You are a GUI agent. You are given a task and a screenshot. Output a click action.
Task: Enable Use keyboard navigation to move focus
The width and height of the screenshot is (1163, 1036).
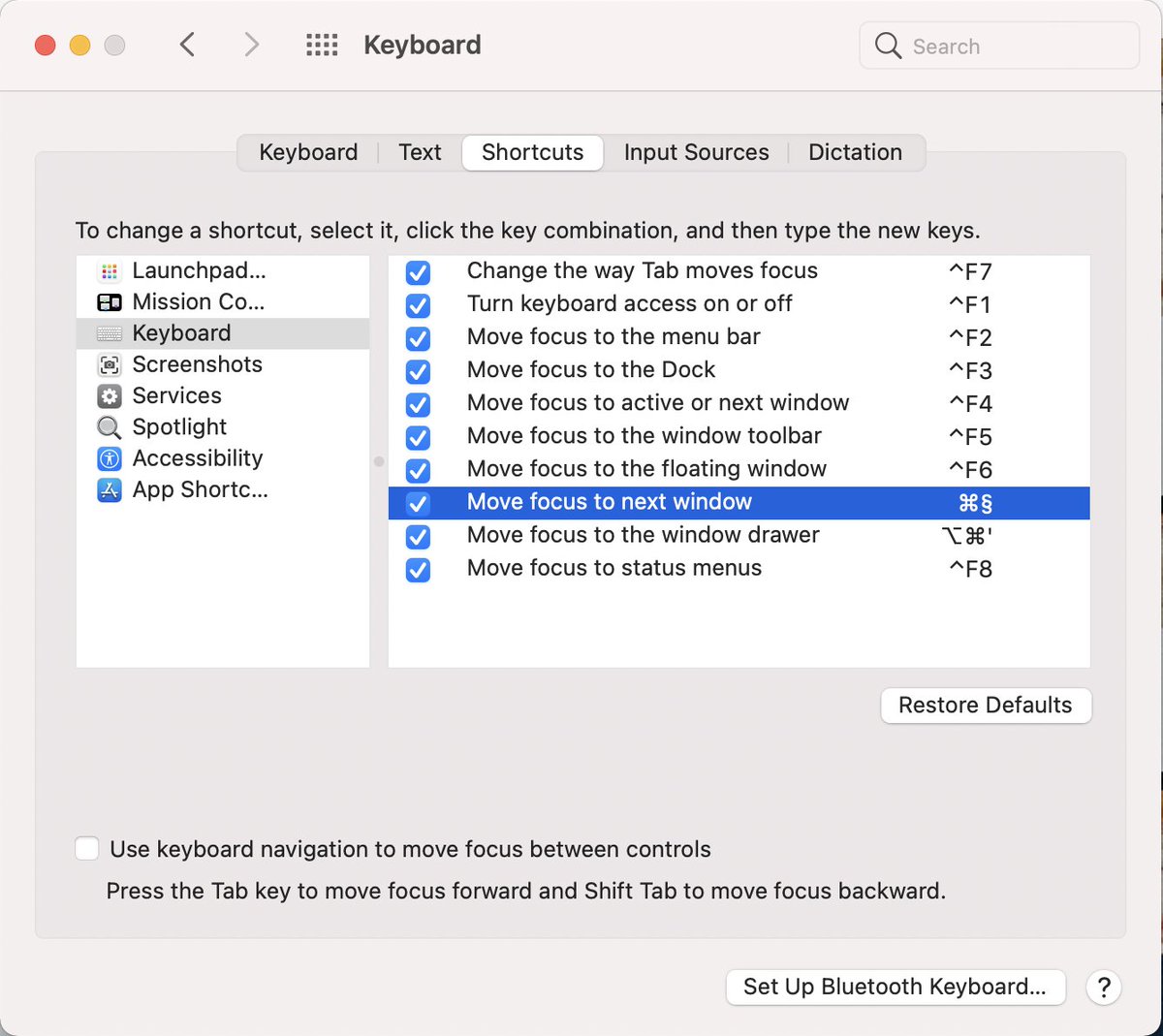point(87,849)
